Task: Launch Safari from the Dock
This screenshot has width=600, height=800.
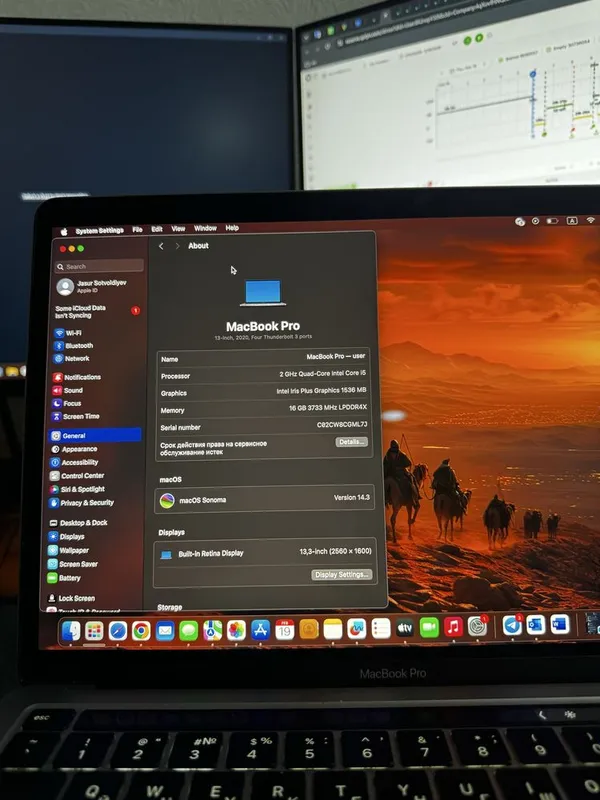Action: point(117,631)
